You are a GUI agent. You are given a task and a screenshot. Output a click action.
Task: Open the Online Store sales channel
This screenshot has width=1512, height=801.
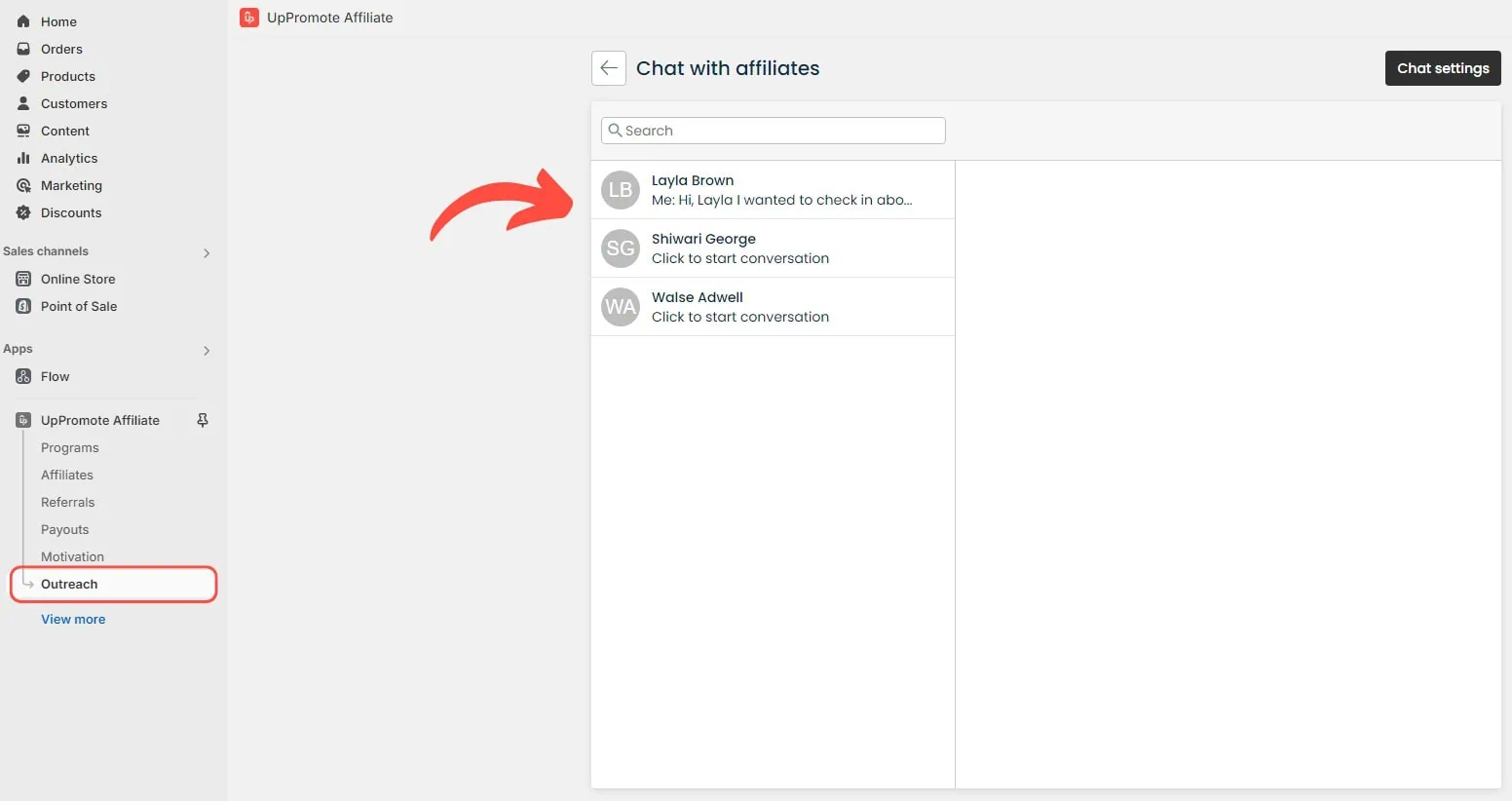click(x=78, y=279)
